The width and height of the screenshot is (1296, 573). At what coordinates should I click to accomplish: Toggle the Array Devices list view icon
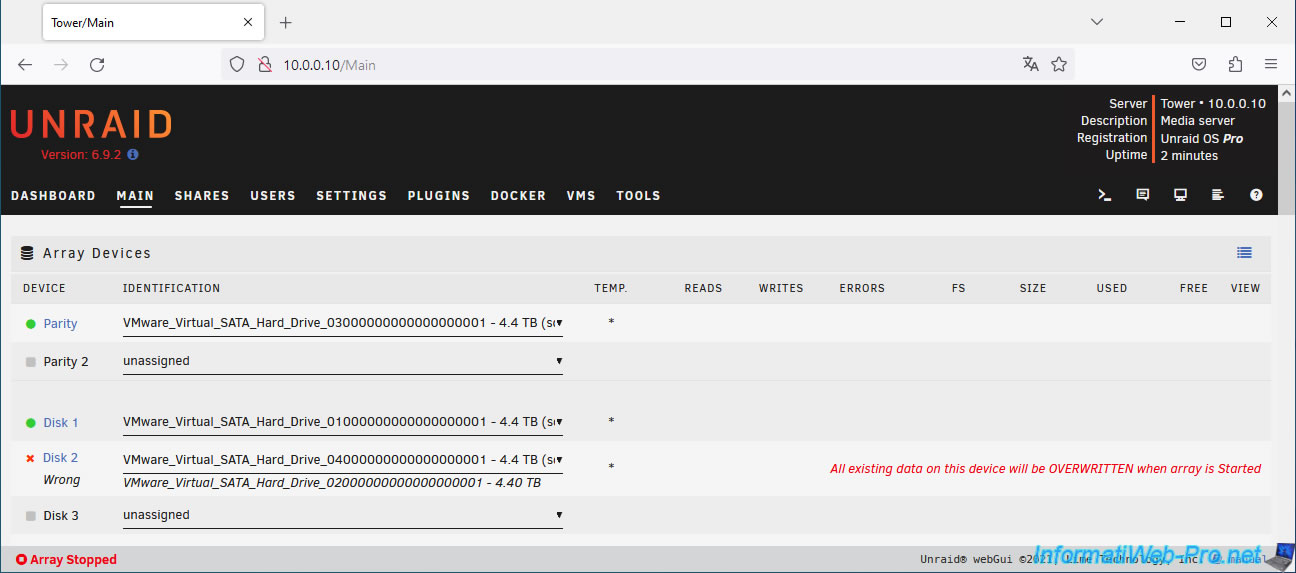1244,253
